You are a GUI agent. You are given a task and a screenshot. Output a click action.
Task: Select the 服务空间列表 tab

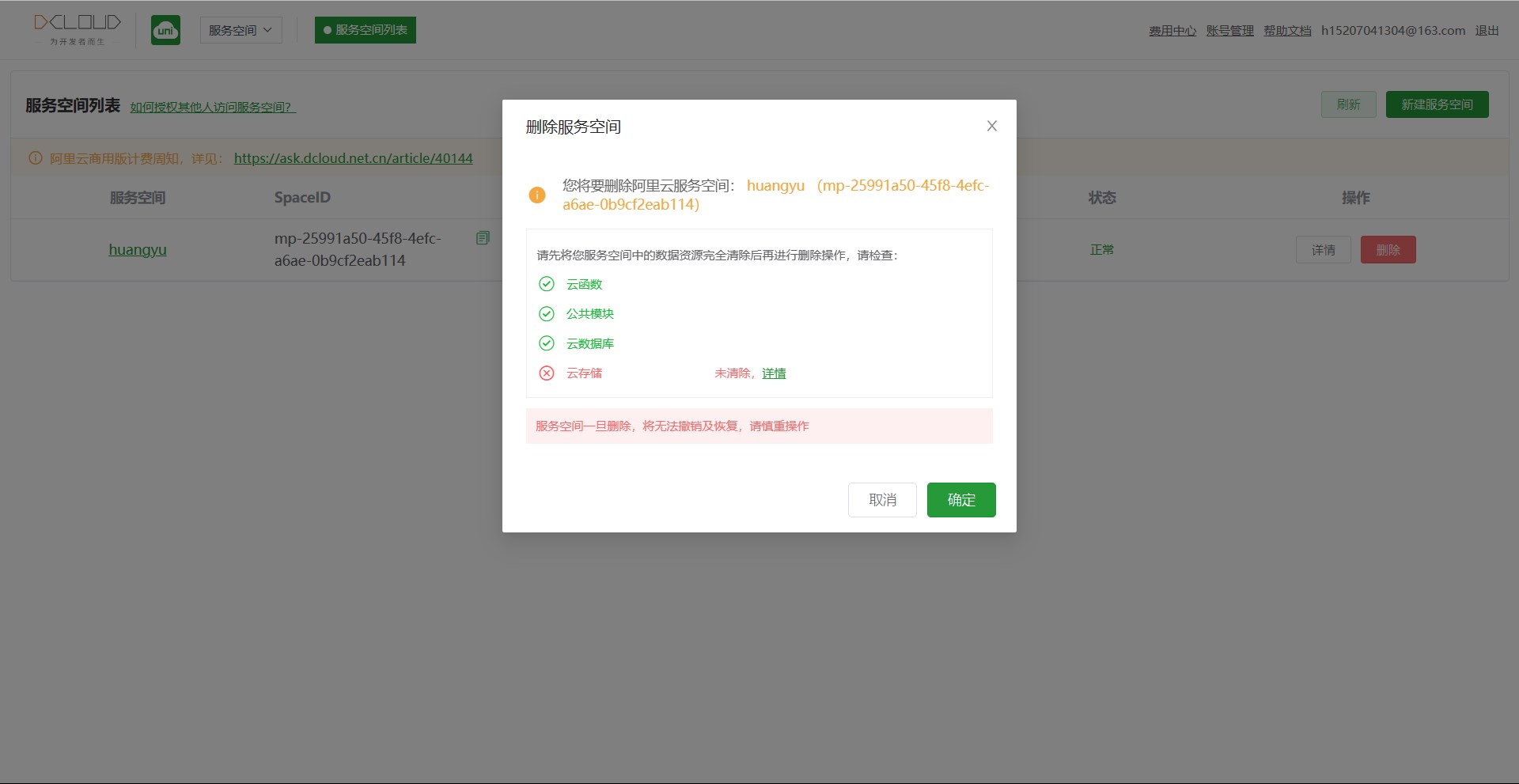pyautogui.click(x=366, y=30)
